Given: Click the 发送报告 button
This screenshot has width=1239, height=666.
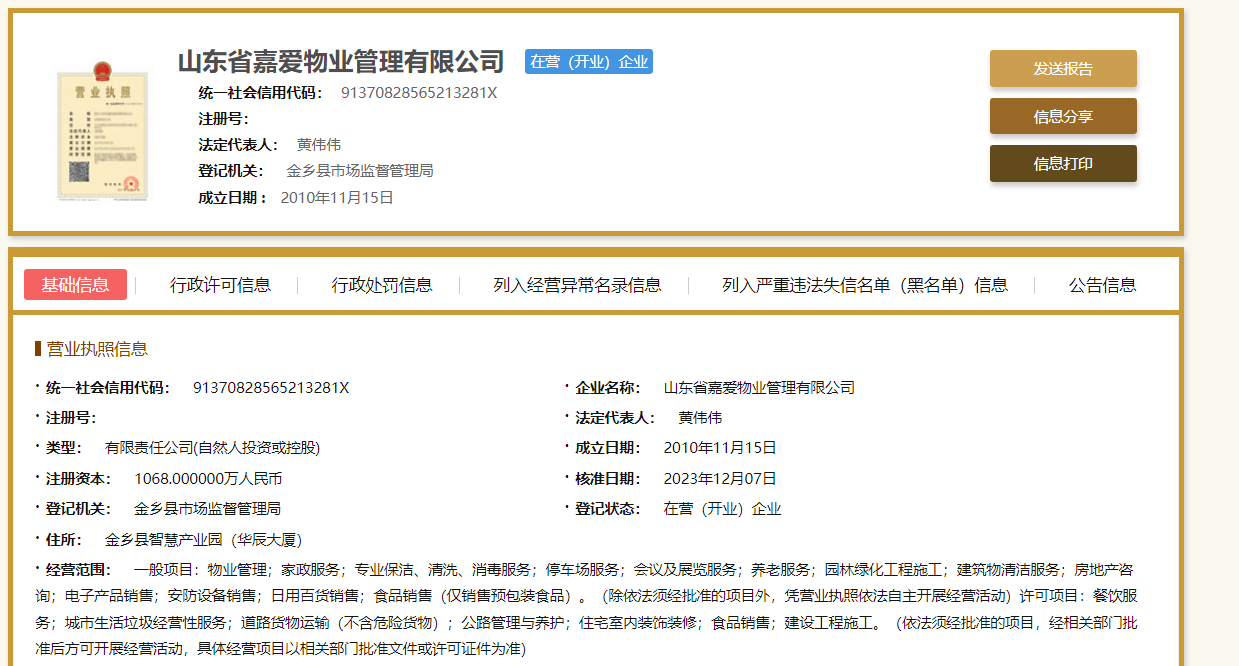Looking at the screenshot, I should click(x=1063, y=69).
